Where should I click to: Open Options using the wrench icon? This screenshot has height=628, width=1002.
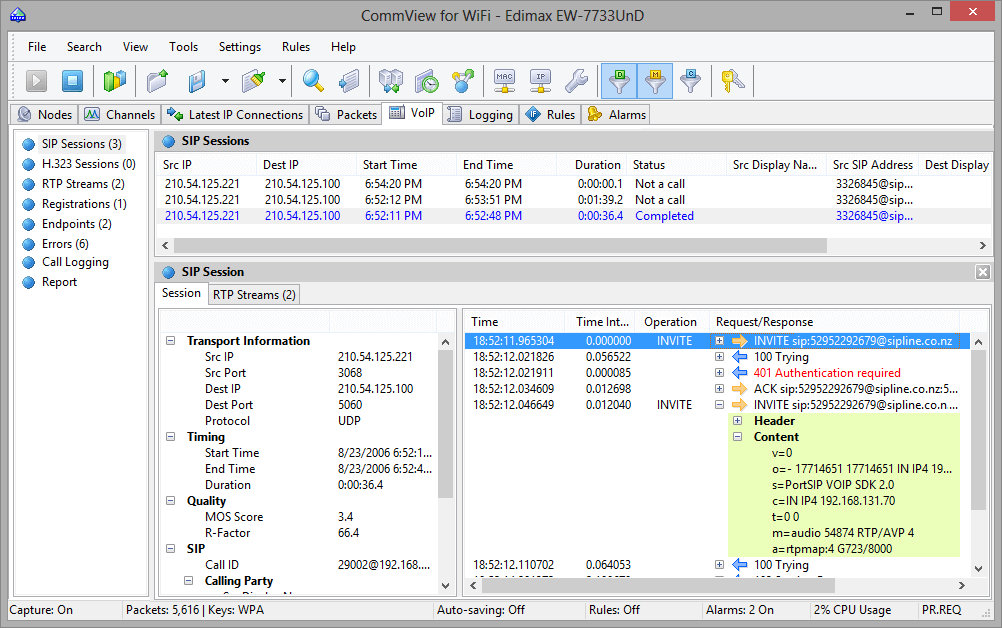coord(577,80)
